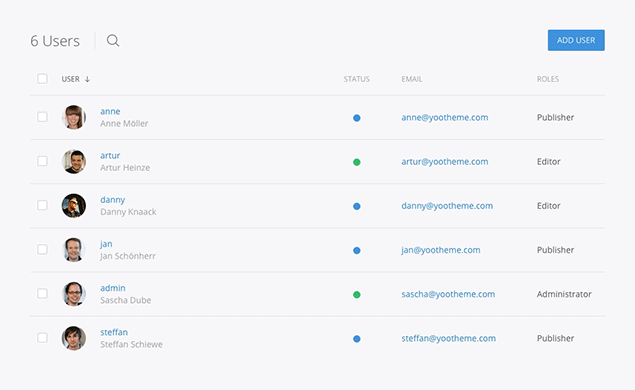
Task: Click admin's green status dot
Action: [357, 294]
